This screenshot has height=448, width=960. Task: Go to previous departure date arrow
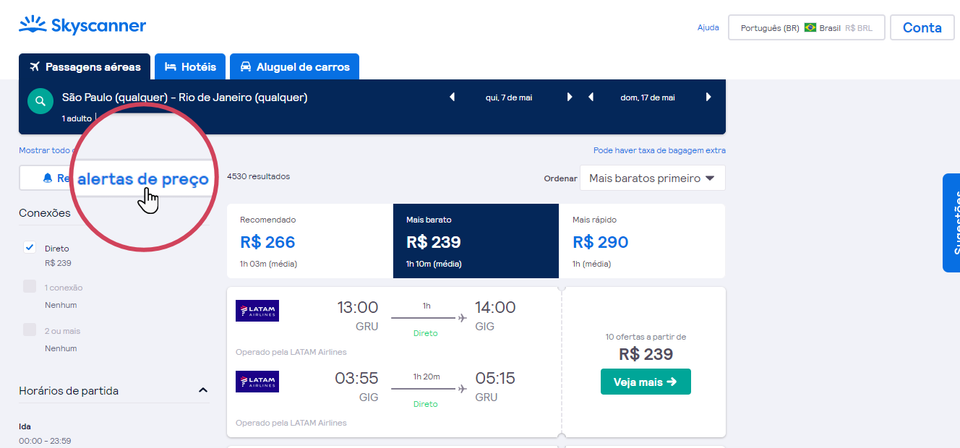pos(452,97)
